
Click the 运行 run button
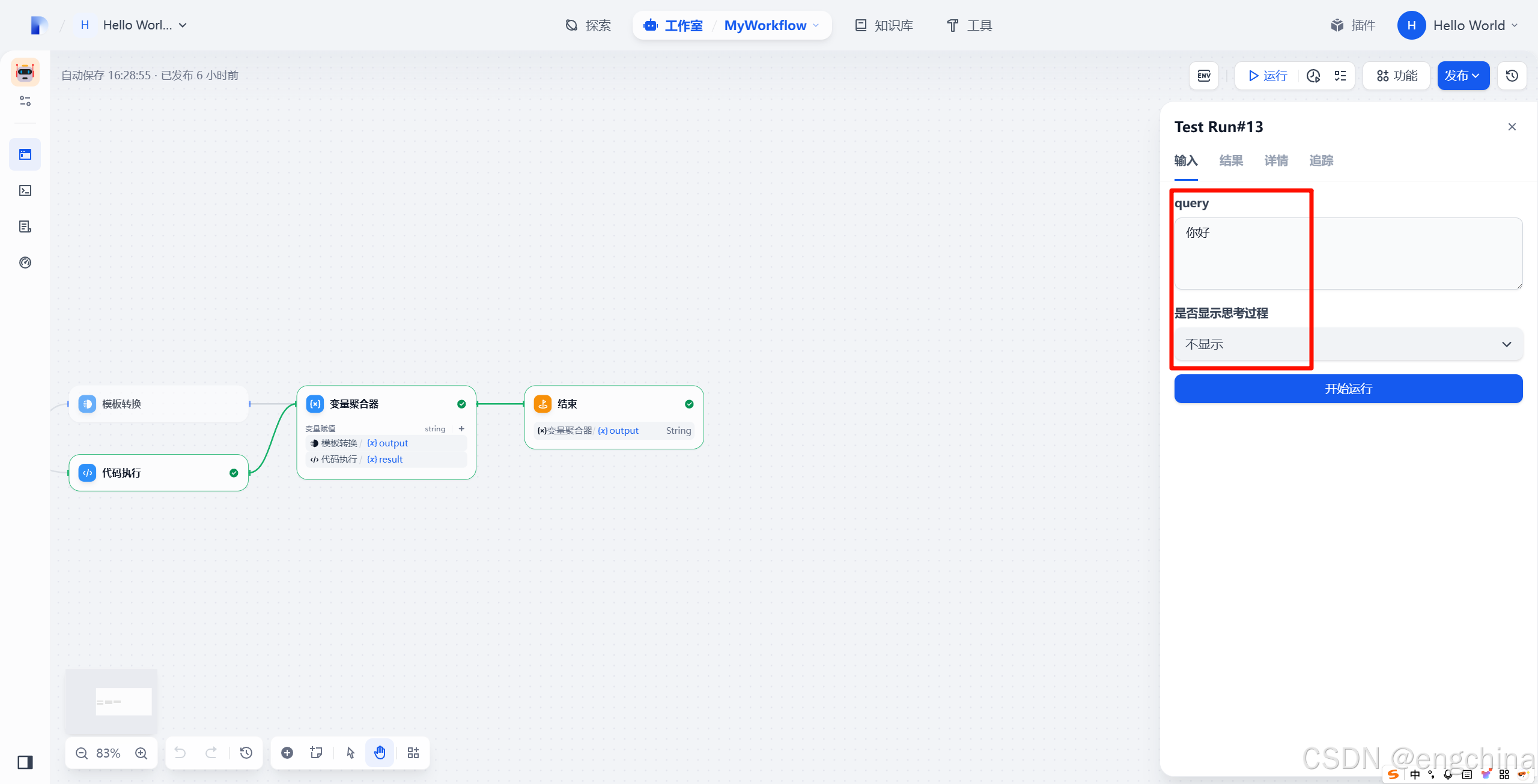point(1268,76)
